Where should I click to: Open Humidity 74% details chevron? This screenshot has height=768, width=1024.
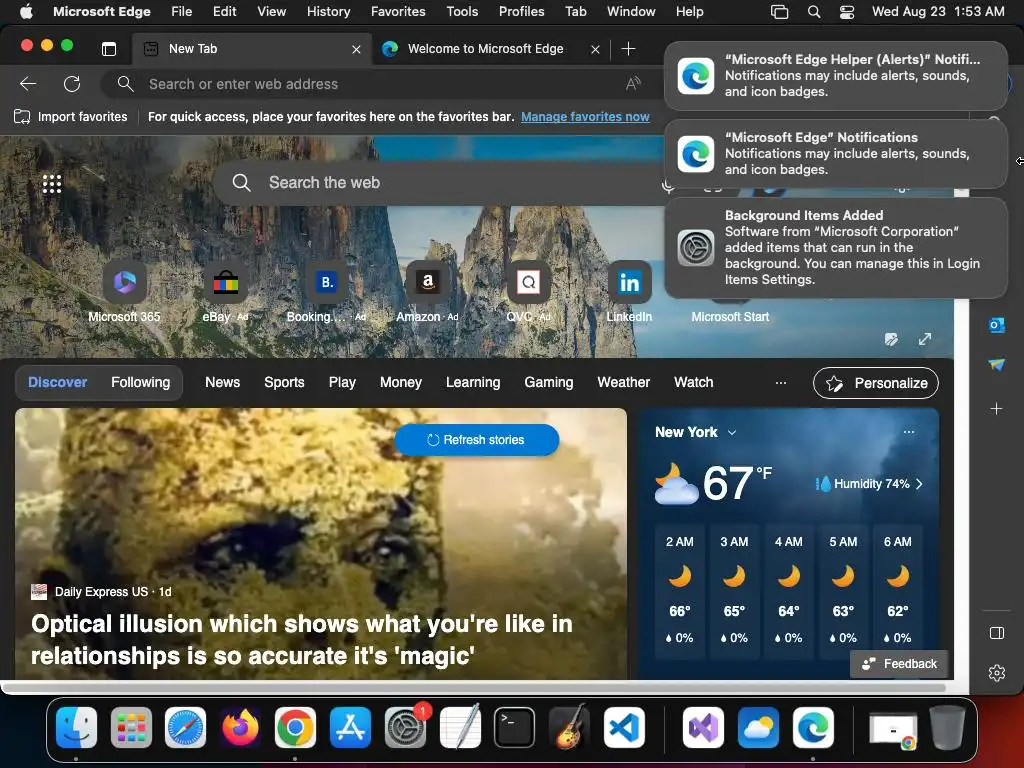point(920,484)
